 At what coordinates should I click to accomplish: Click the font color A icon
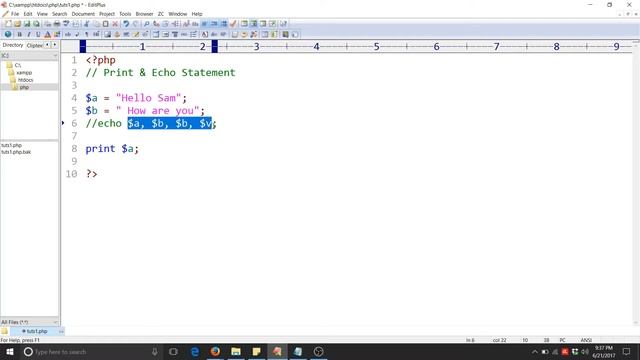(47, 34)
